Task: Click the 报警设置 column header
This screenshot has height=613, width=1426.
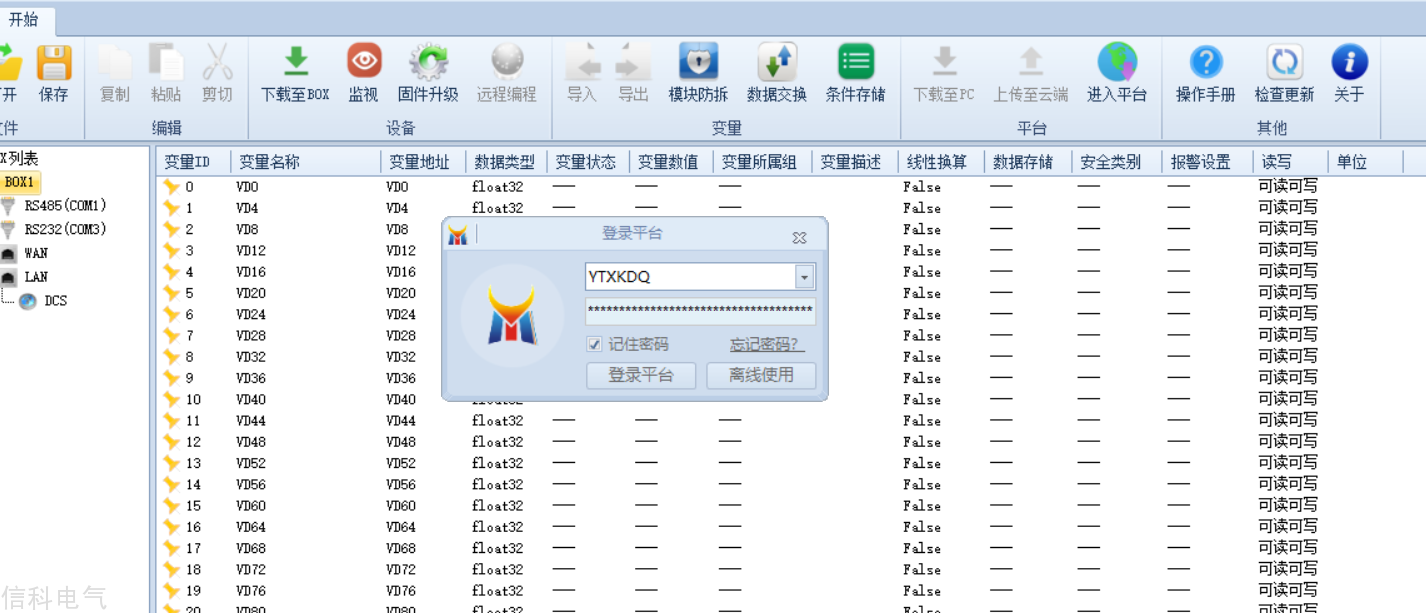Action: (1207, 162)
